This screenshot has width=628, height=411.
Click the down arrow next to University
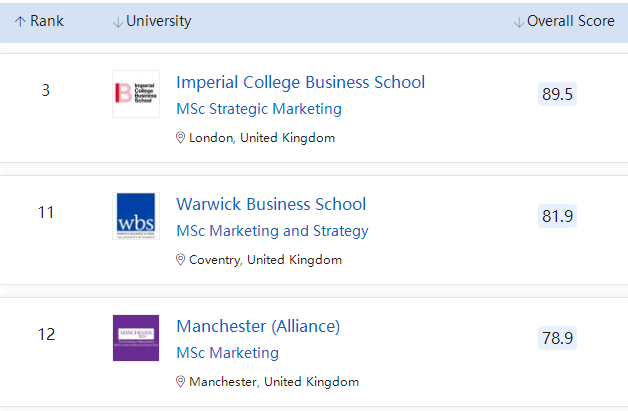118,22
